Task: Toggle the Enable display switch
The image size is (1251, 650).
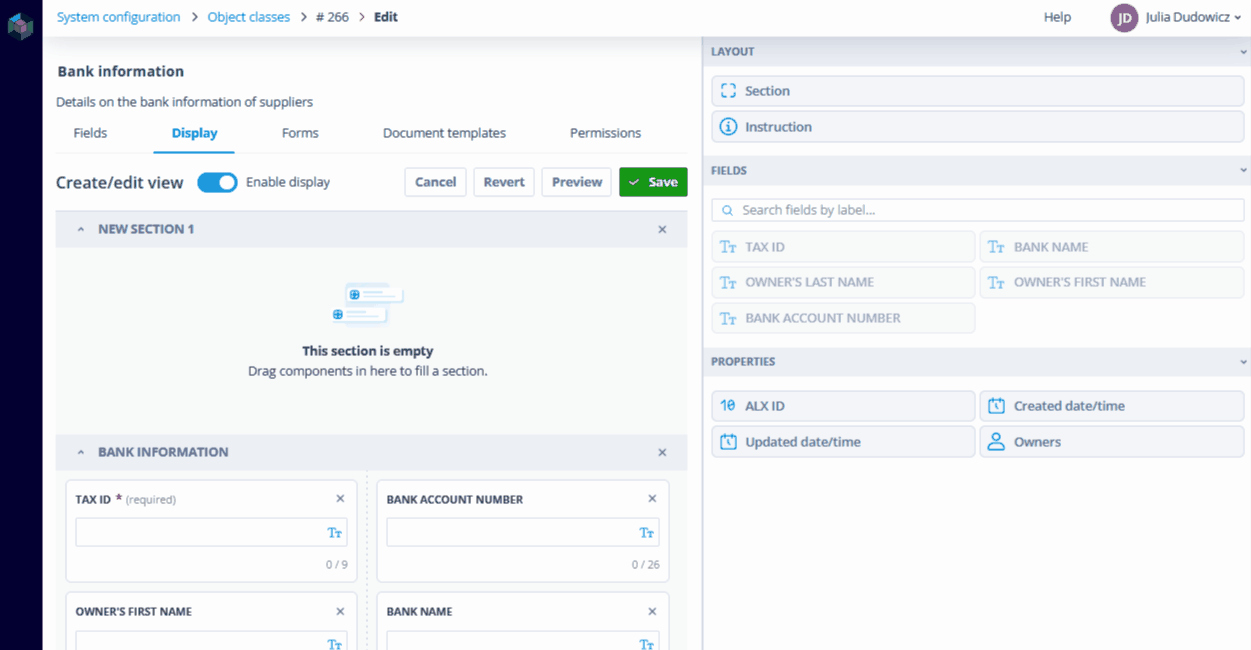Action: click(x=217, y=182)
